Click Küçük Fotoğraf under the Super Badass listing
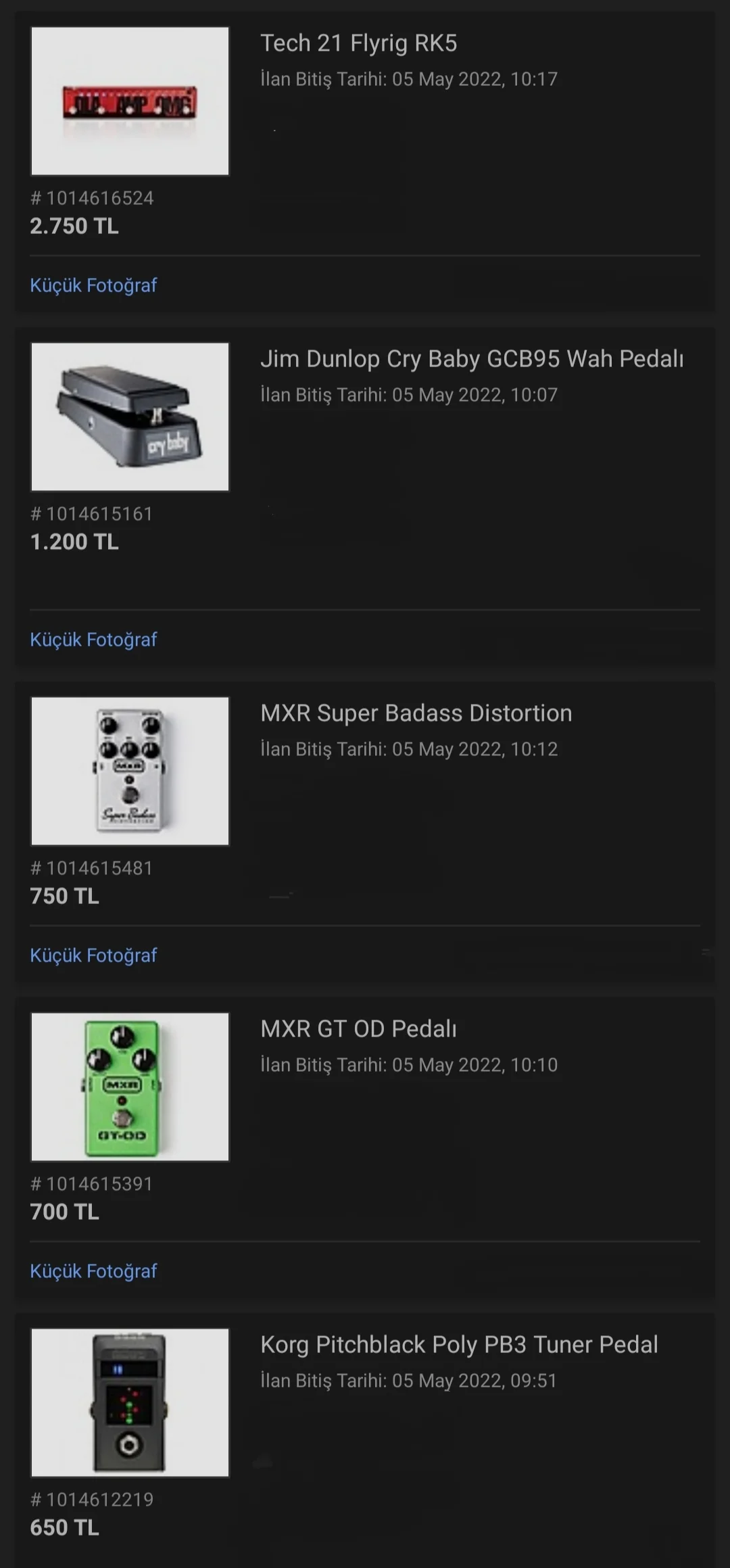This screenshot has height=1568, width=730. point(93,955)
